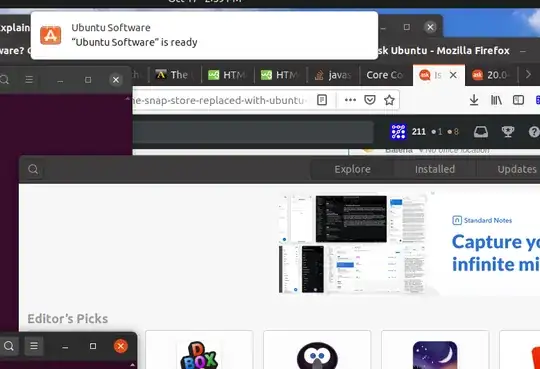Open Firefox page actions three-dot menu
The width and height of the screenshot is (540, 369).
click(350, 100)
